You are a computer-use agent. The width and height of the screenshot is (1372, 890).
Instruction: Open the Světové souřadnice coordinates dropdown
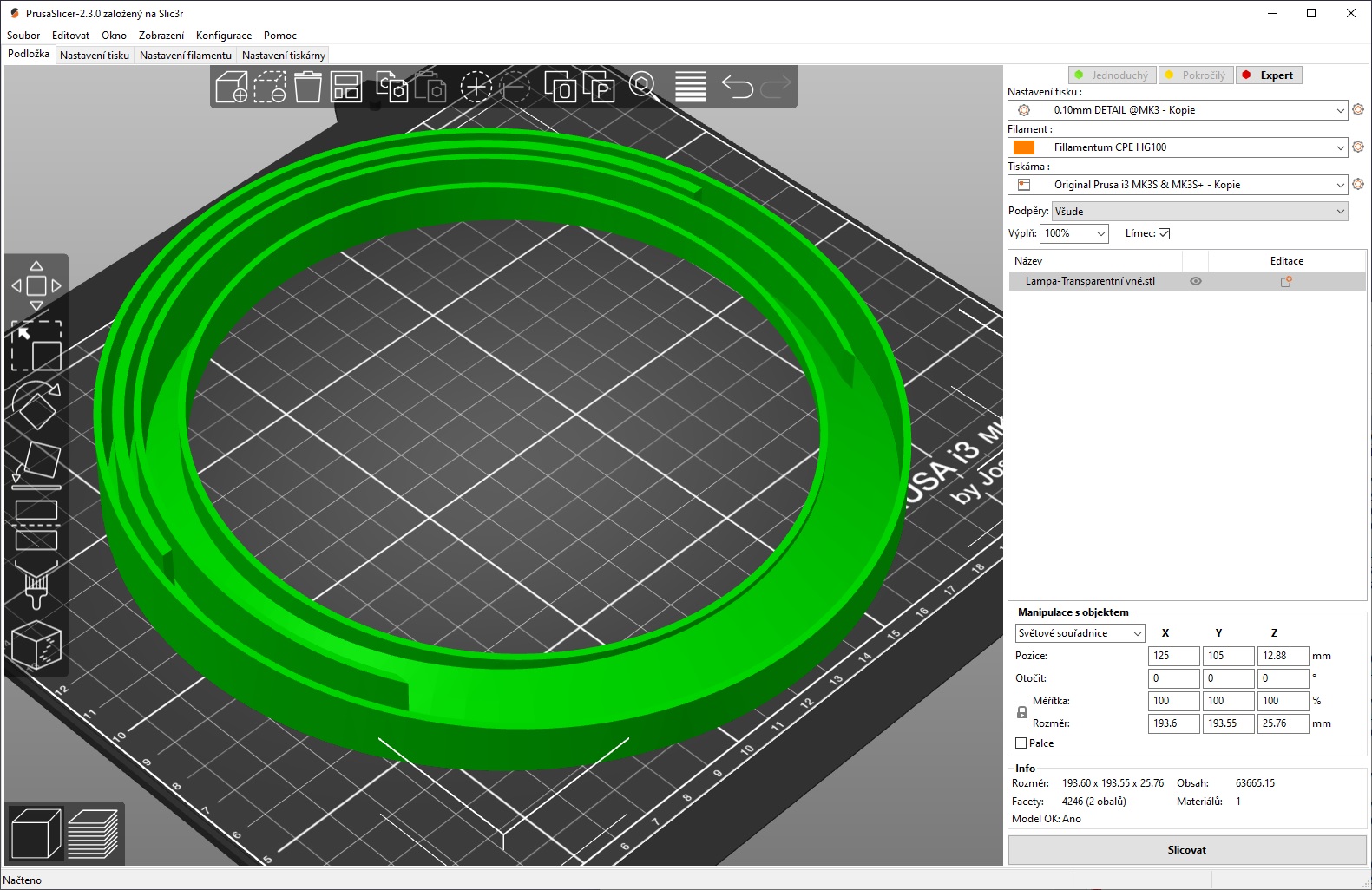(1080, 633)
